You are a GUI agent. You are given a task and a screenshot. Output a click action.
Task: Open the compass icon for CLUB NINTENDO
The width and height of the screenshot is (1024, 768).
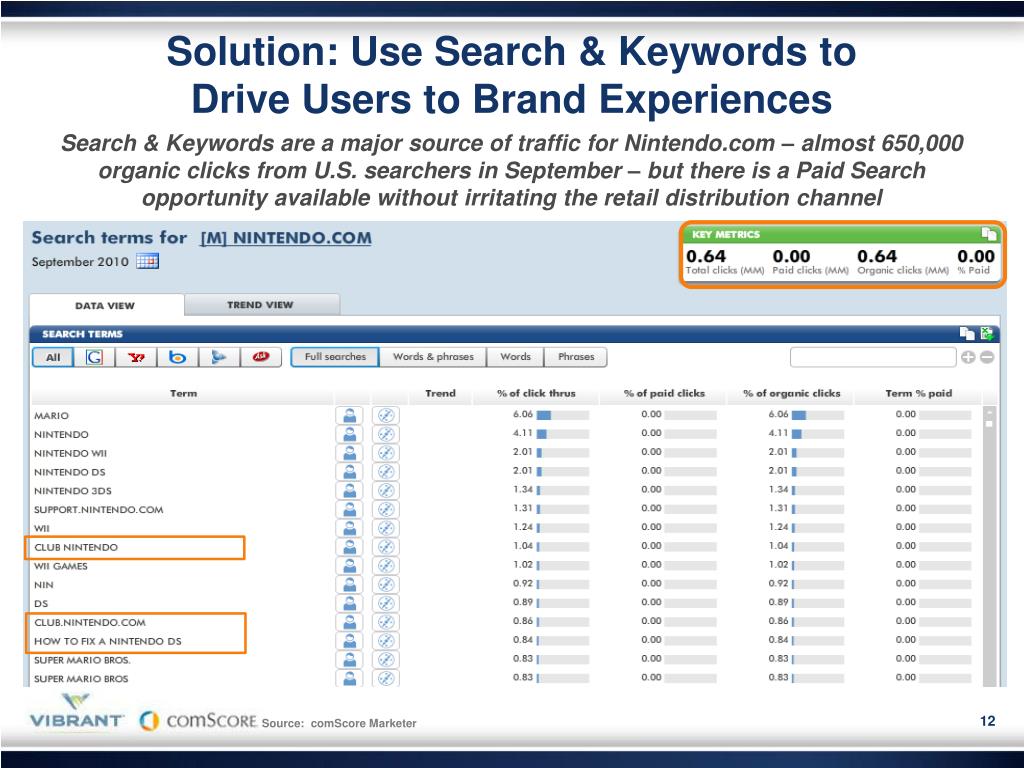(386, 547)
